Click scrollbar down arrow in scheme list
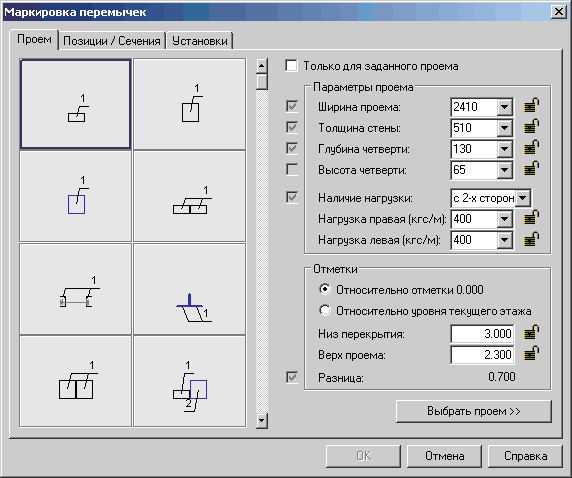This screenshot has height=478, width=572. (x=262, y=420)
